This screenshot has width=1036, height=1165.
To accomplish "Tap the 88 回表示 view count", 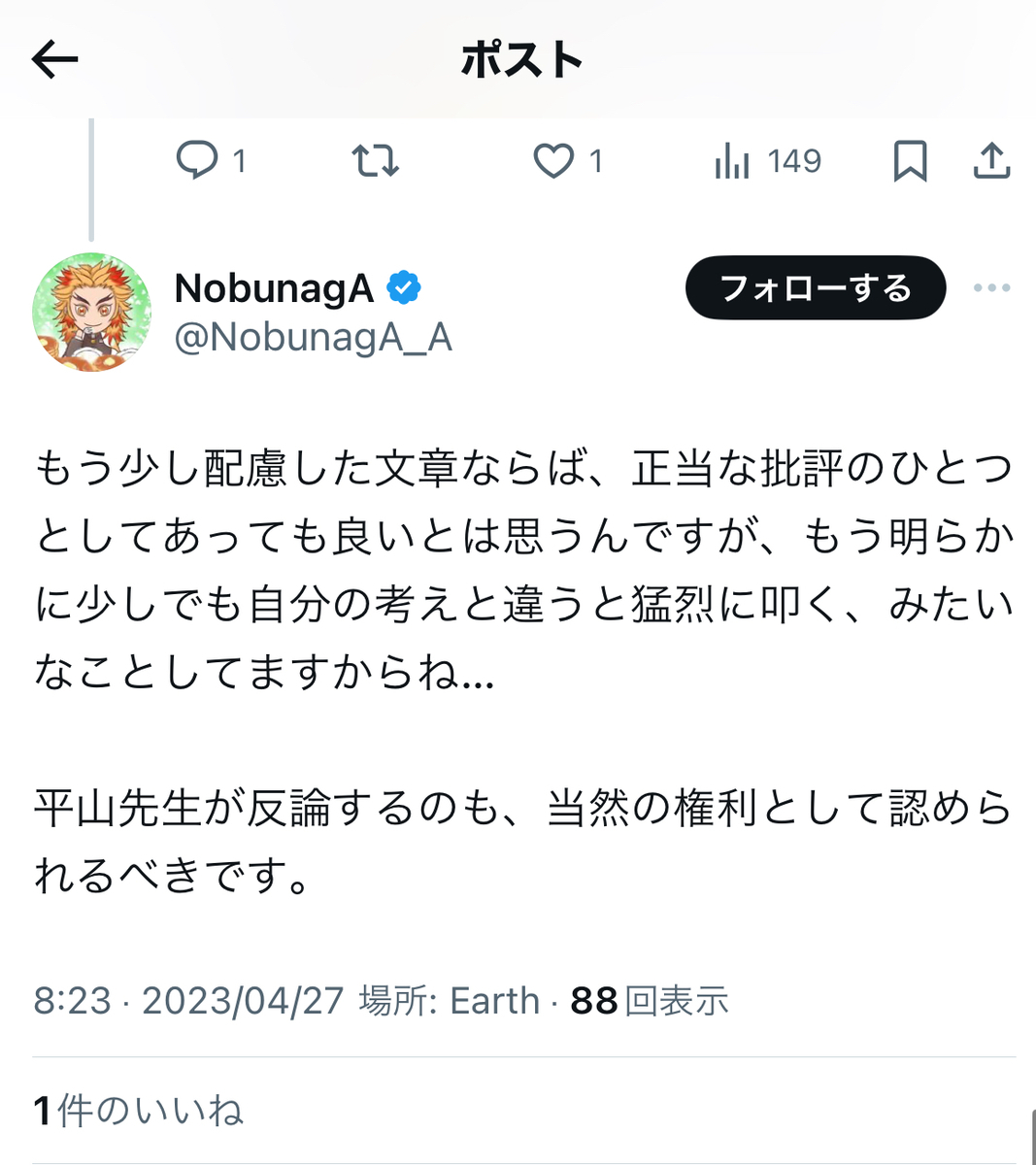I will point(650,1001).
